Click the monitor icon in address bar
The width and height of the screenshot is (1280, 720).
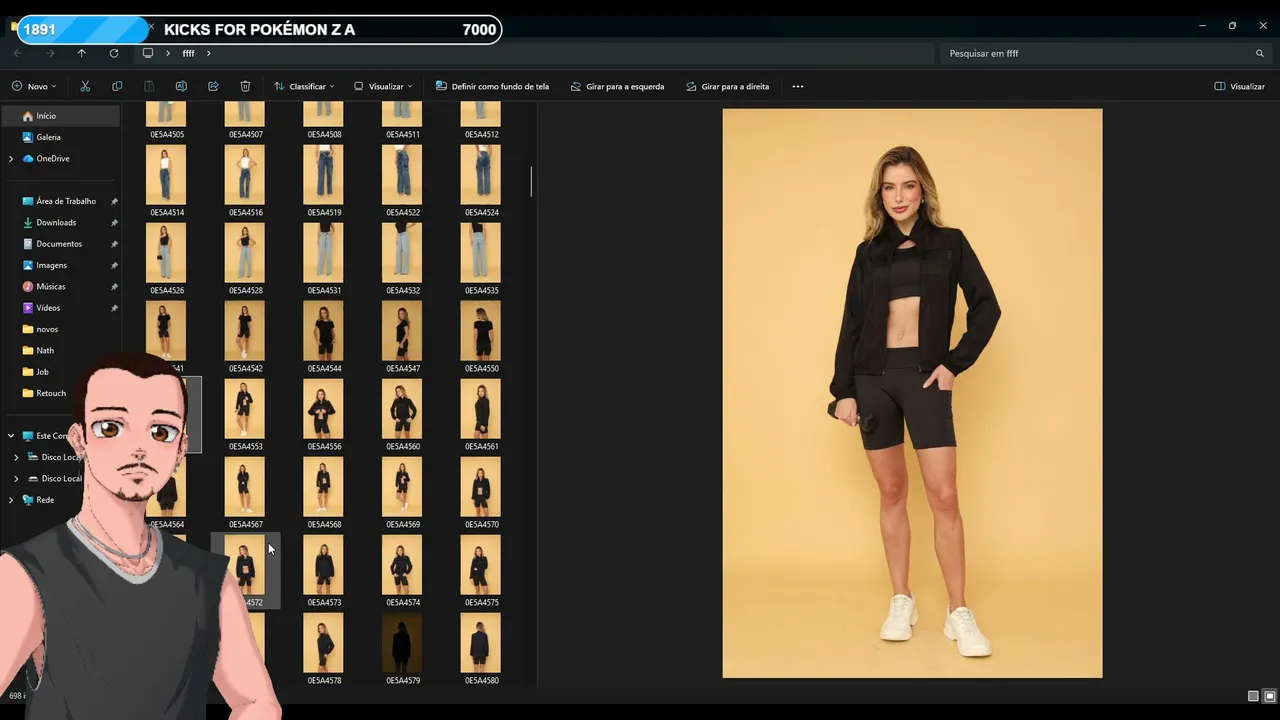pyautogui.click(x=148, y=53)
